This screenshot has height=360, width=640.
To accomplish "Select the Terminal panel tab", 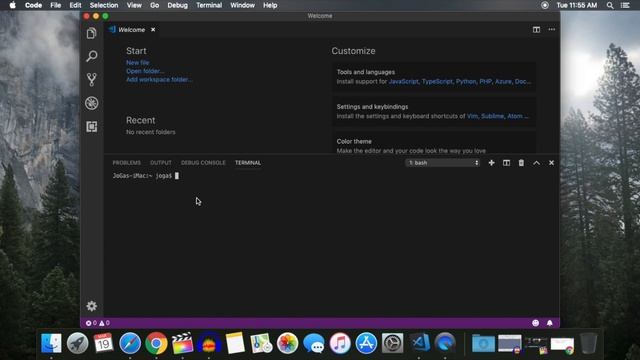I will coord(248,163).
